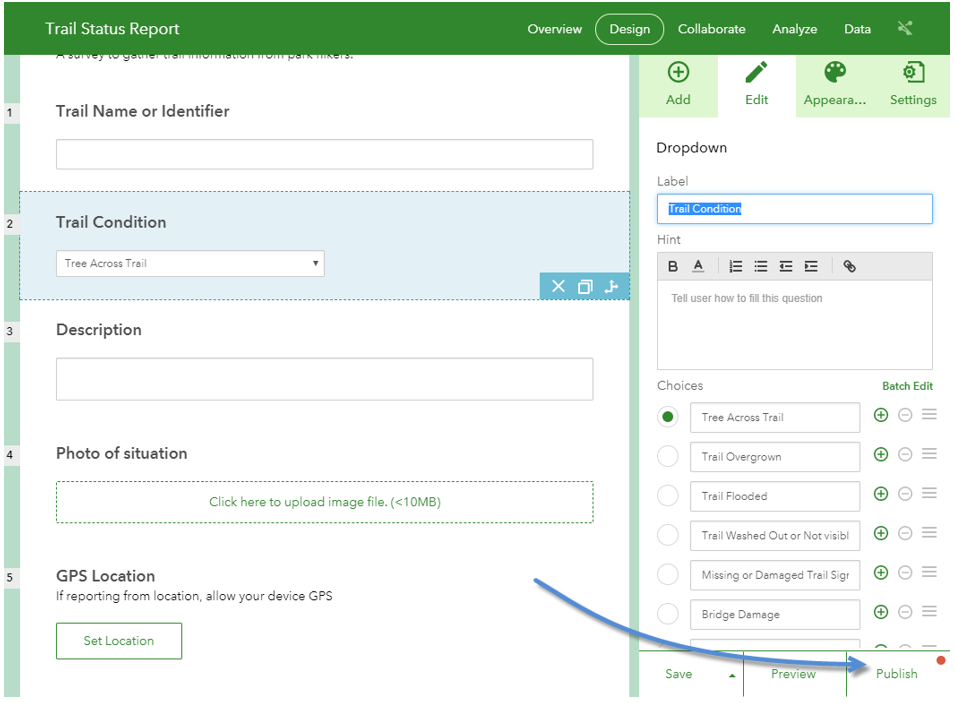Expand the Save options arrow

click(x=732, y=675)
